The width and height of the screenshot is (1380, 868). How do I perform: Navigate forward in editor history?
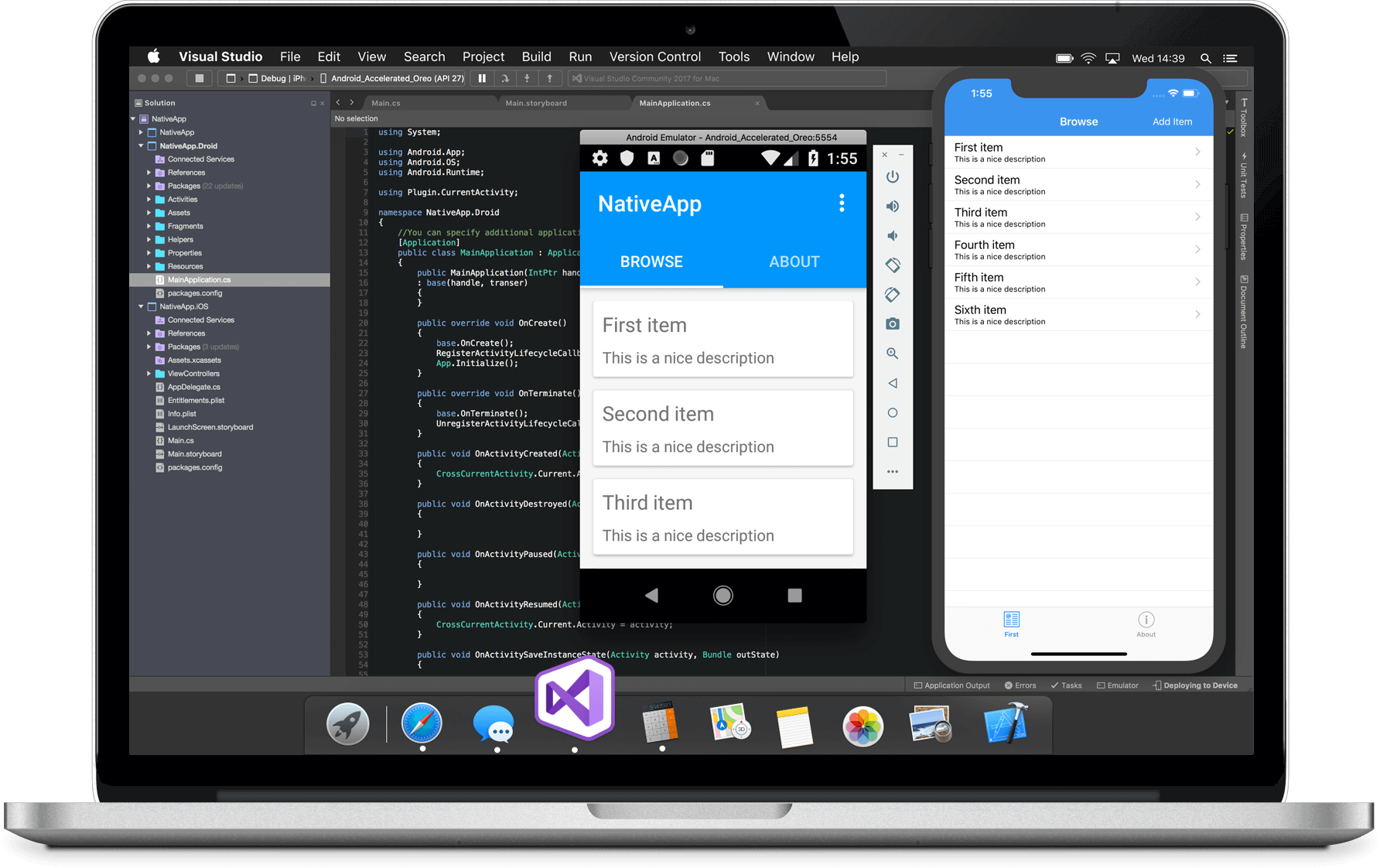point(352,102)
